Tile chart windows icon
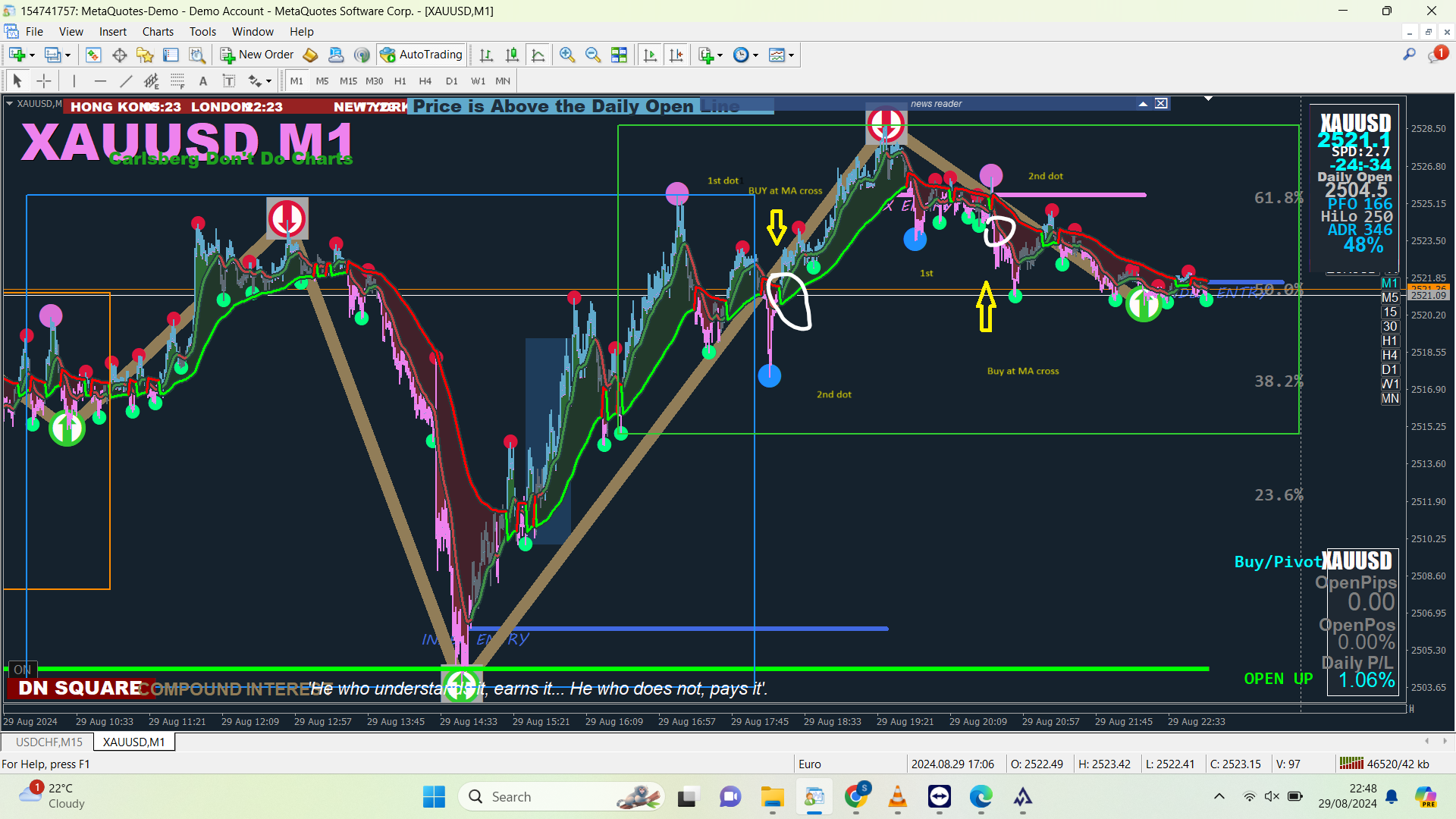The height and width of the screenshot is (819, 1456). click(x=619, y=55)
